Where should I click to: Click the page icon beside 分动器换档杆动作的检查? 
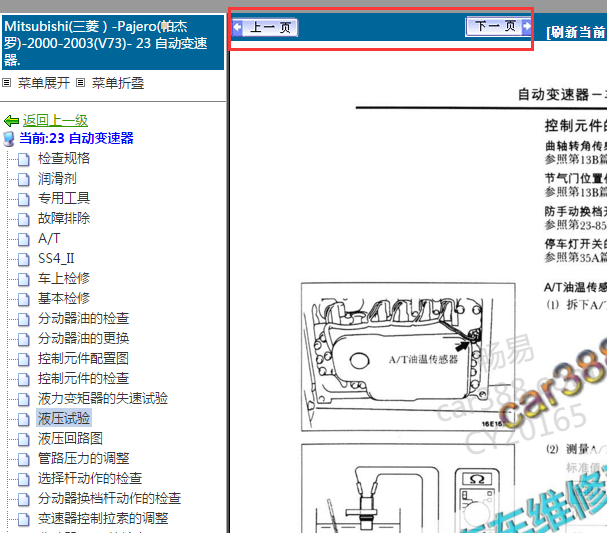tap(24, 499)
